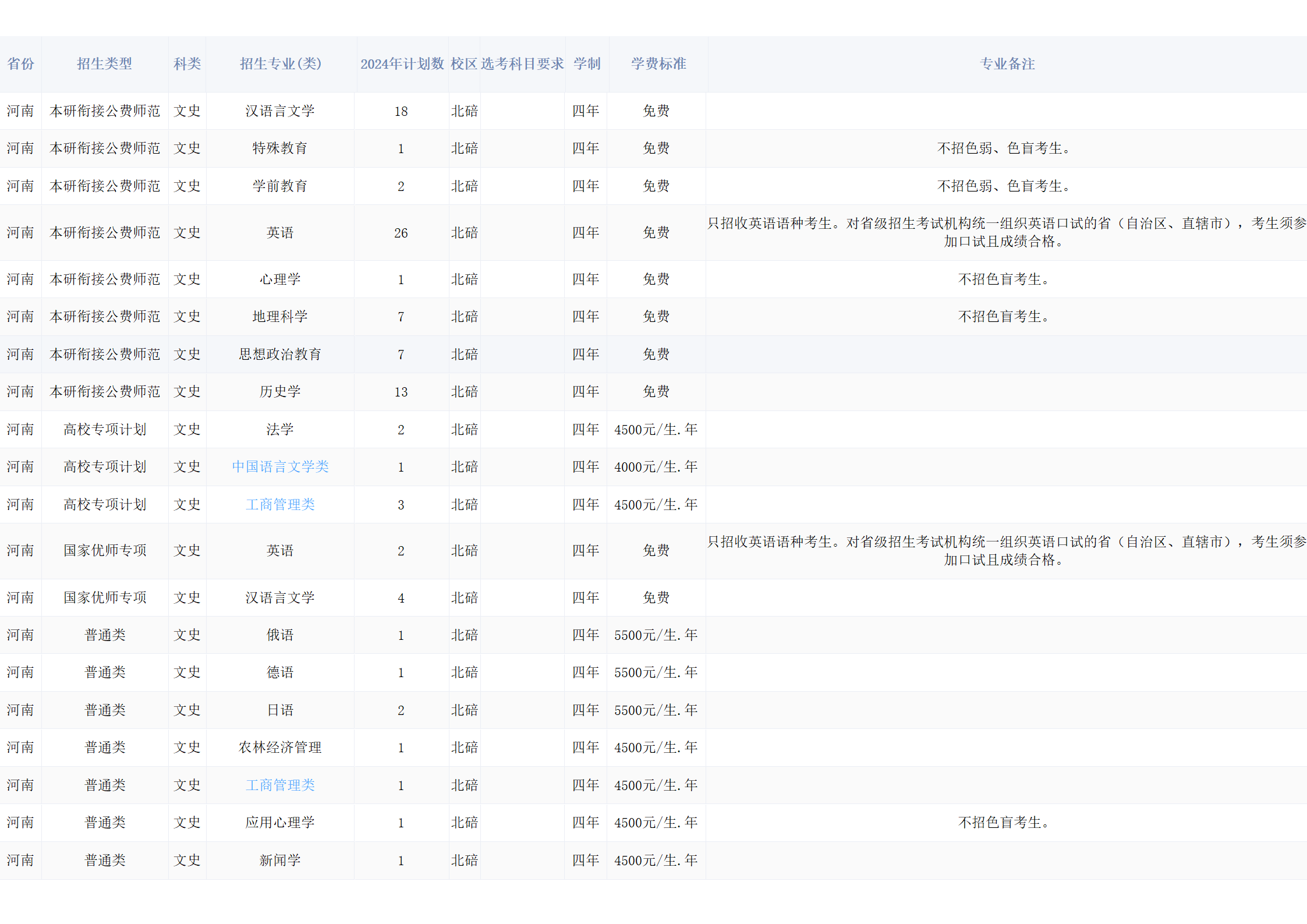
Task: Click the 法学 major cell
Action: point(280,429)
